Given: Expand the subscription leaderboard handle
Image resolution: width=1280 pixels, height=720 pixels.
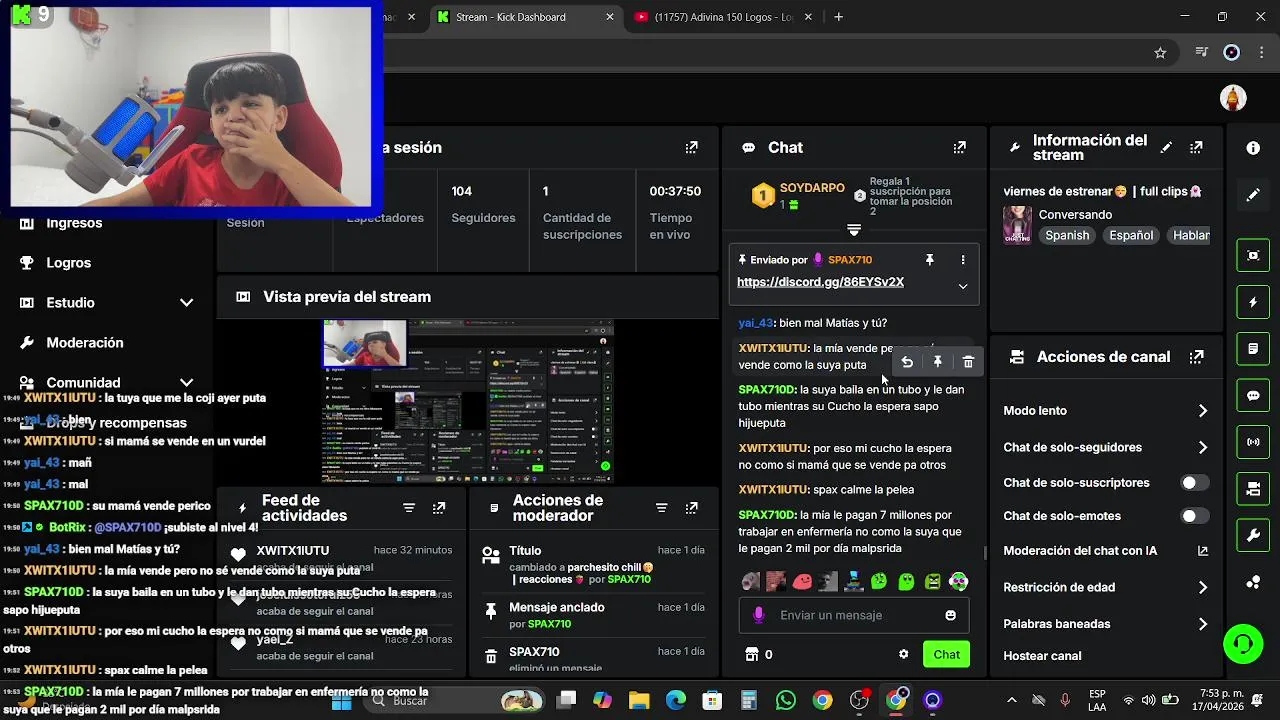Looking at the screenshot, I should (x=854, y=230).
